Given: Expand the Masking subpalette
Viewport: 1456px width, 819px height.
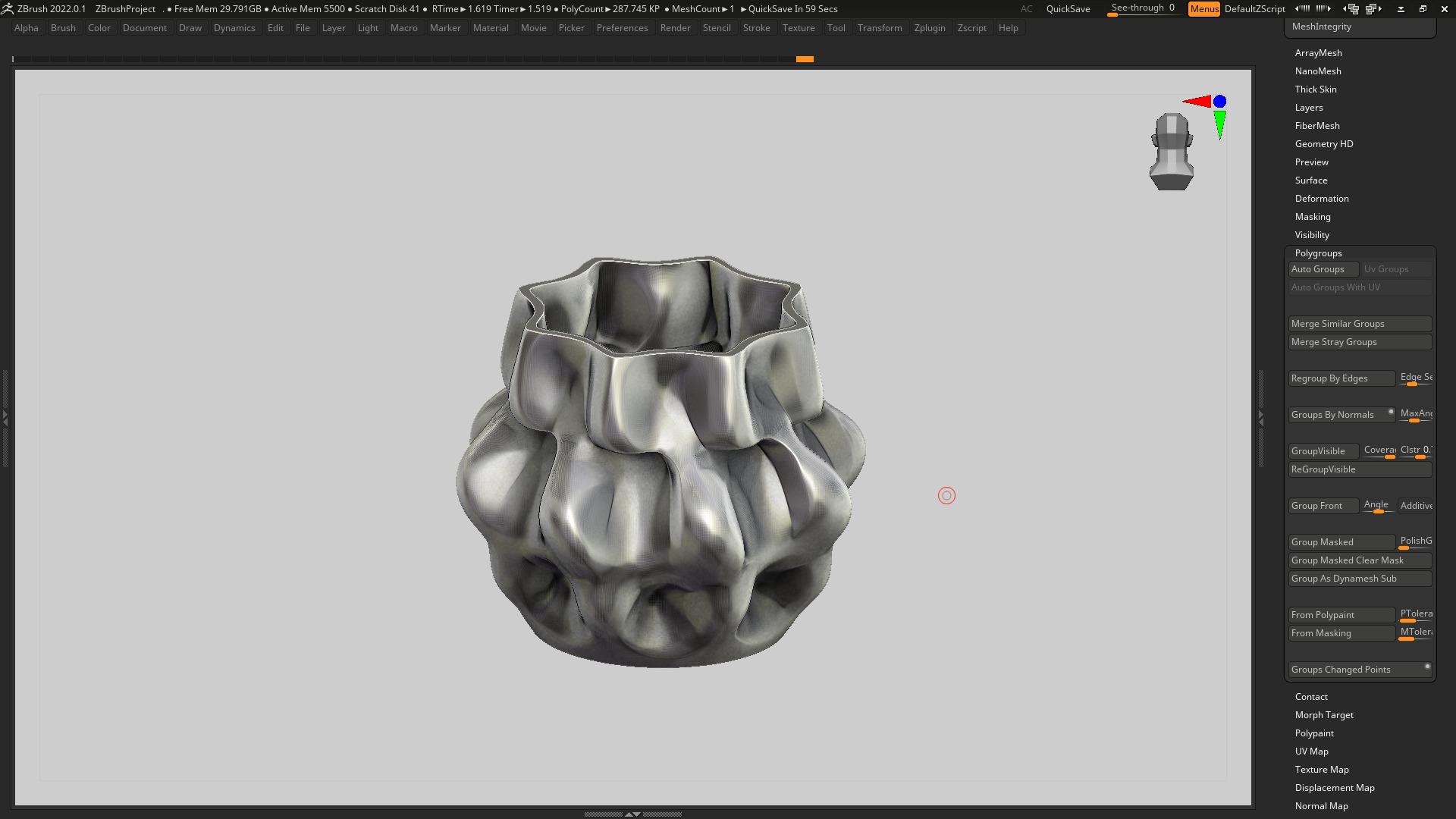Looking at the screenshot, I should (x=1313, y=217).
